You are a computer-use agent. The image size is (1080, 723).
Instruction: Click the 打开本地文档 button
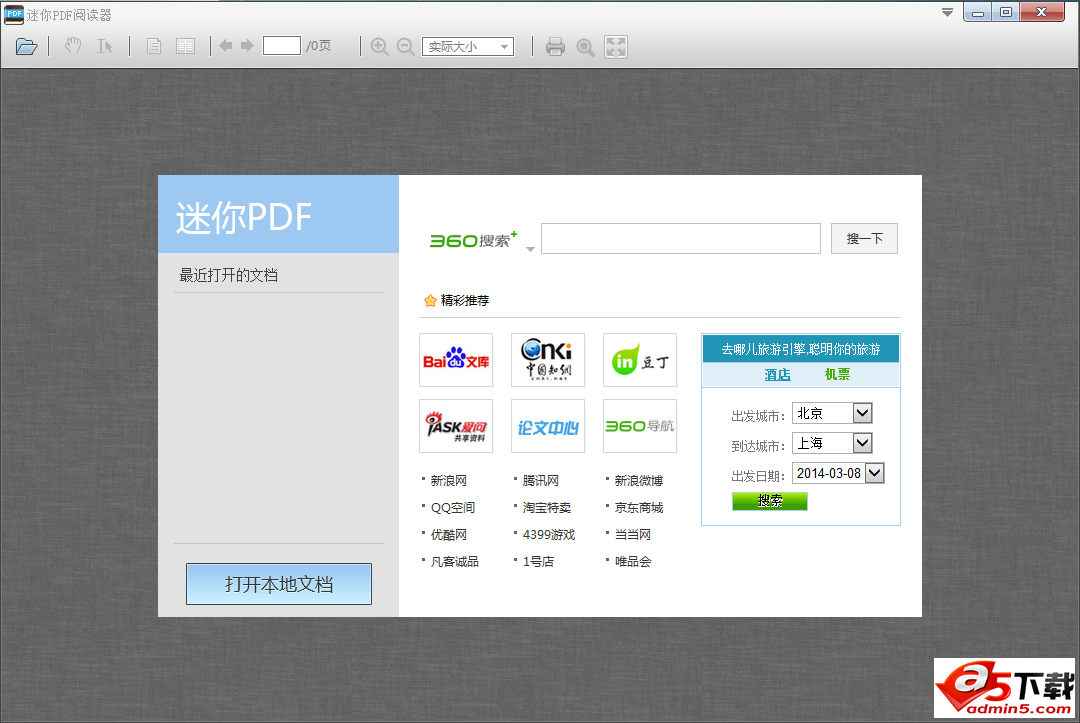point(278,584)
